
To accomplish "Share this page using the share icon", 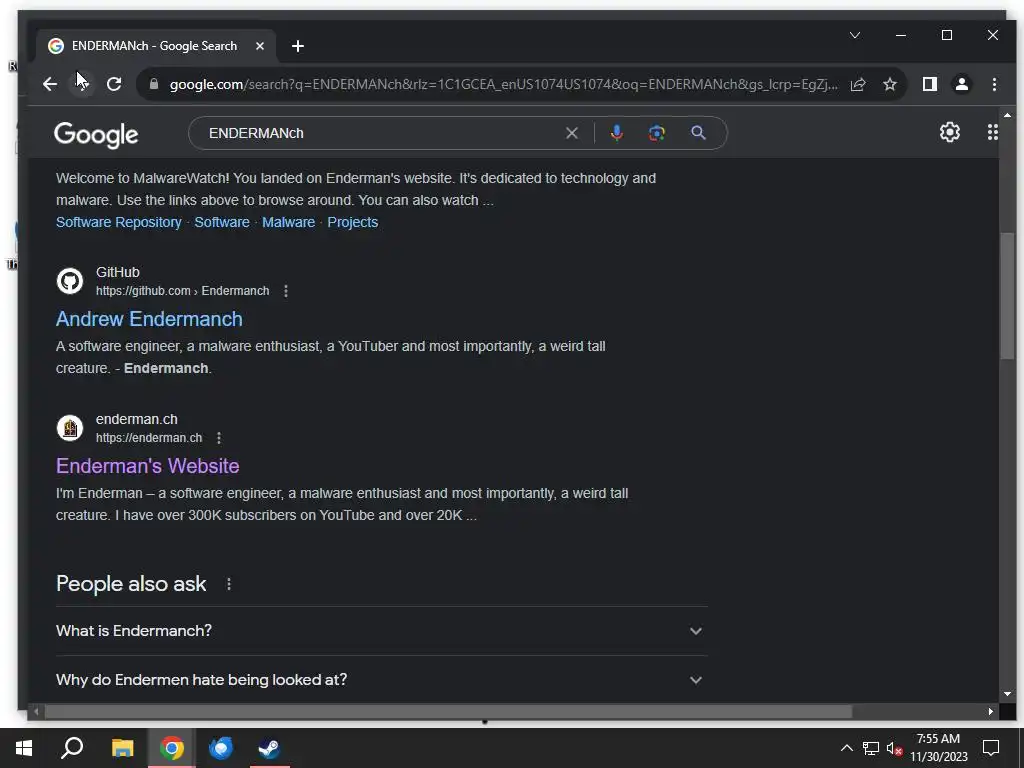I will pyautogui.click(x=858, y=84).
